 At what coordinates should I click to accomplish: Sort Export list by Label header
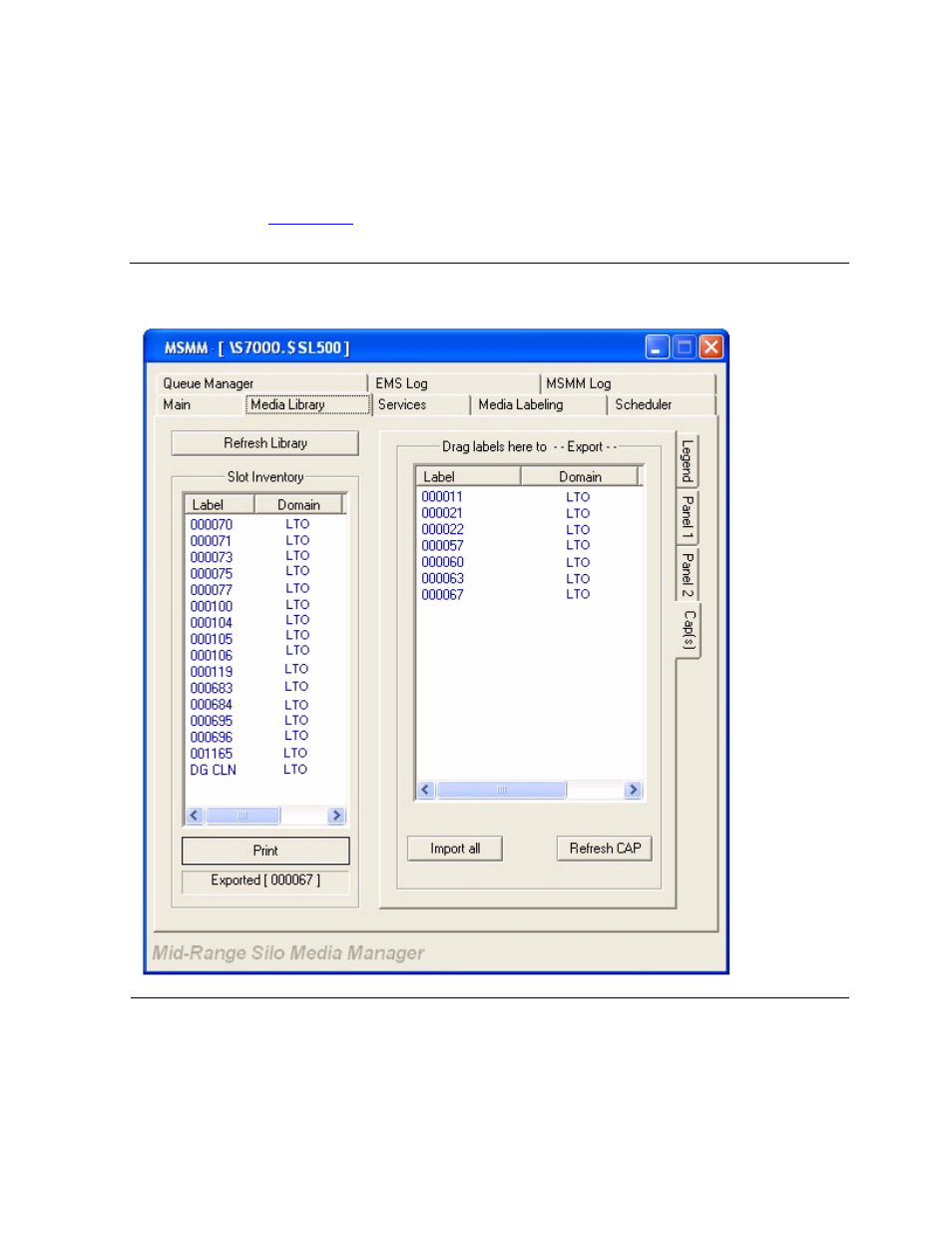(469, 477)
